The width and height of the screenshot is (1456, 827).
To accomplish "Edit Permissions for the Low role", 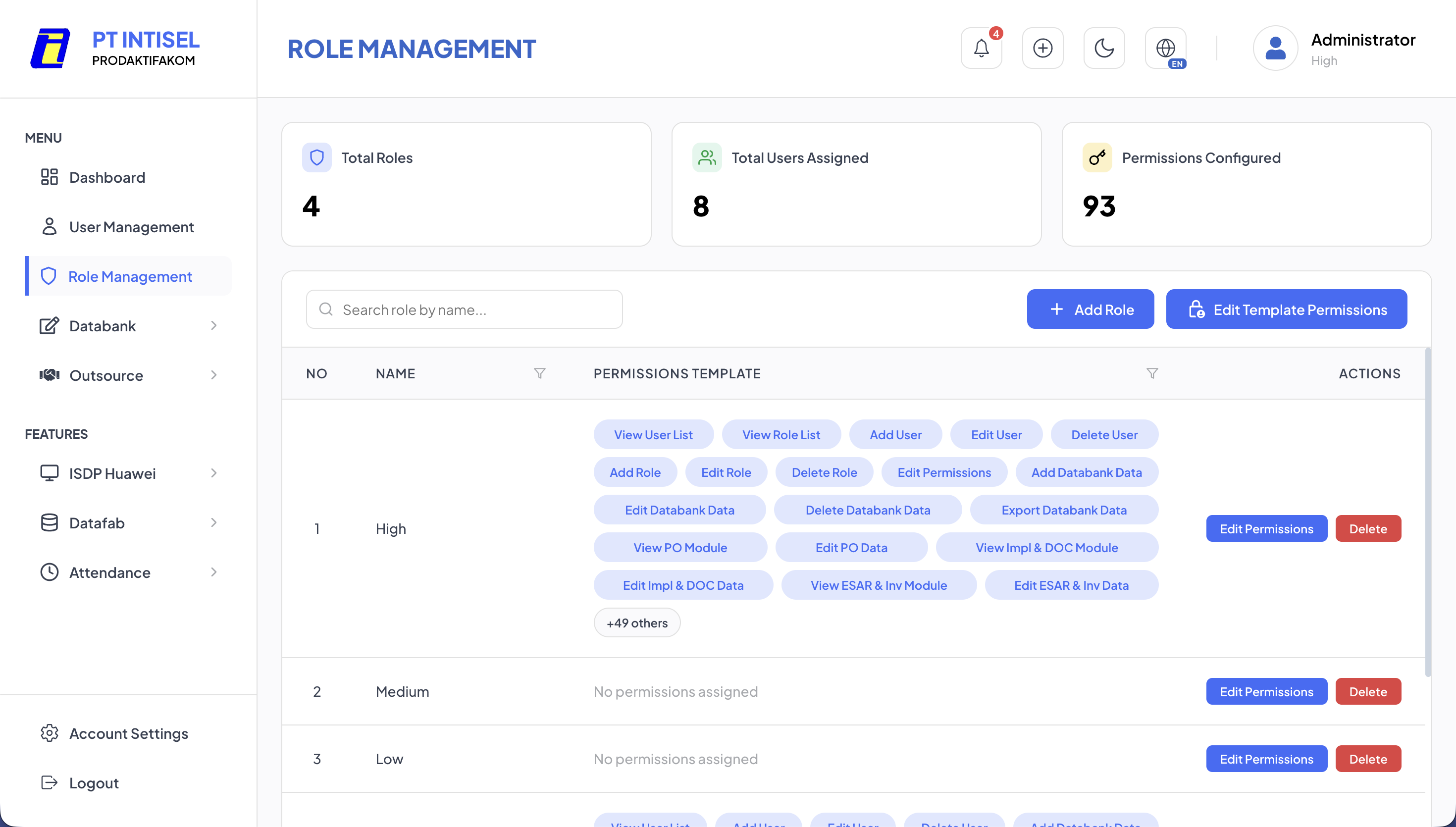I will [1266, 758].
